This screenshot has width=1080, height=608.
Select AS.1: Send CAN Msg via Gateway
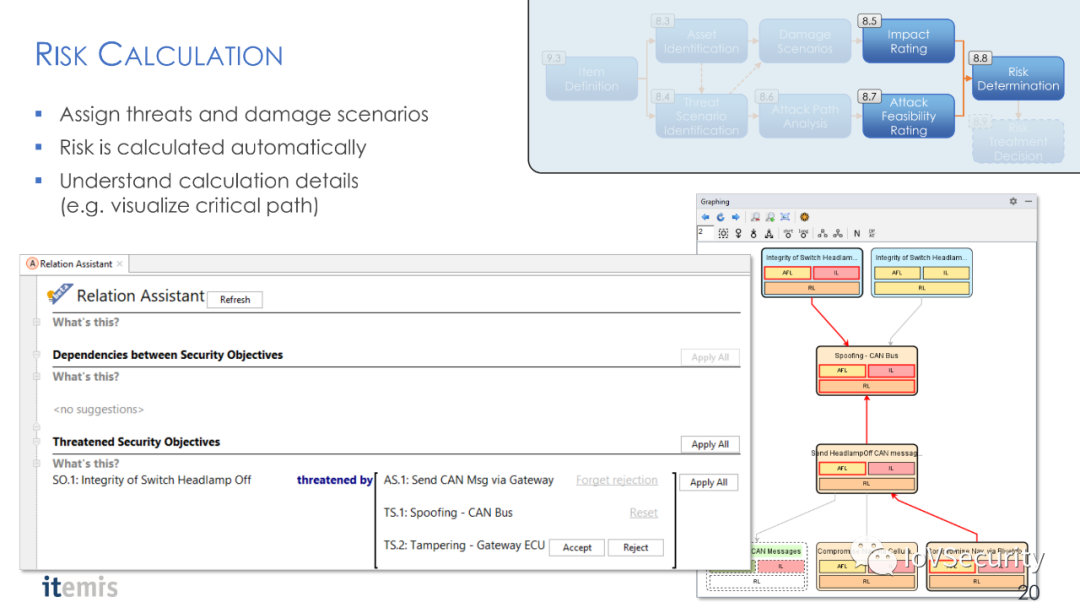point(468,480)
